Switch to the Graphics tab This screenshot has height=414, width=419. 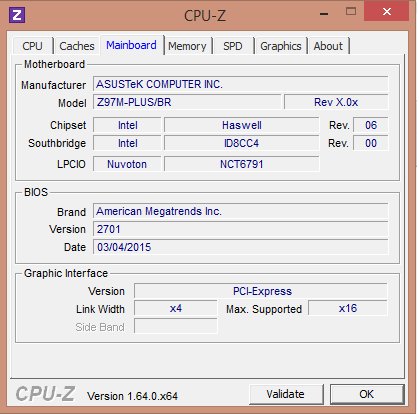pos(281,46)
